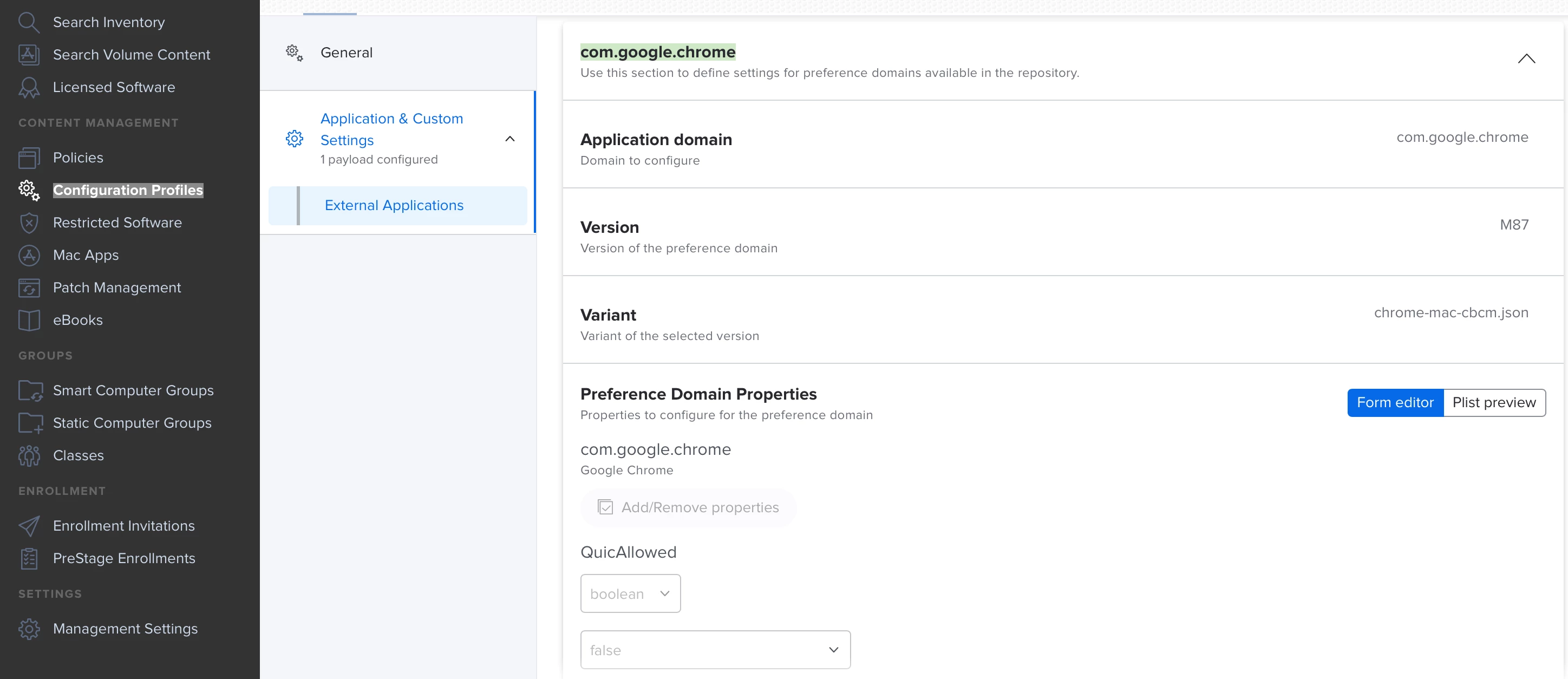Open eBooks section
This screenshot has height=679, width=1568.
[78, 319]
